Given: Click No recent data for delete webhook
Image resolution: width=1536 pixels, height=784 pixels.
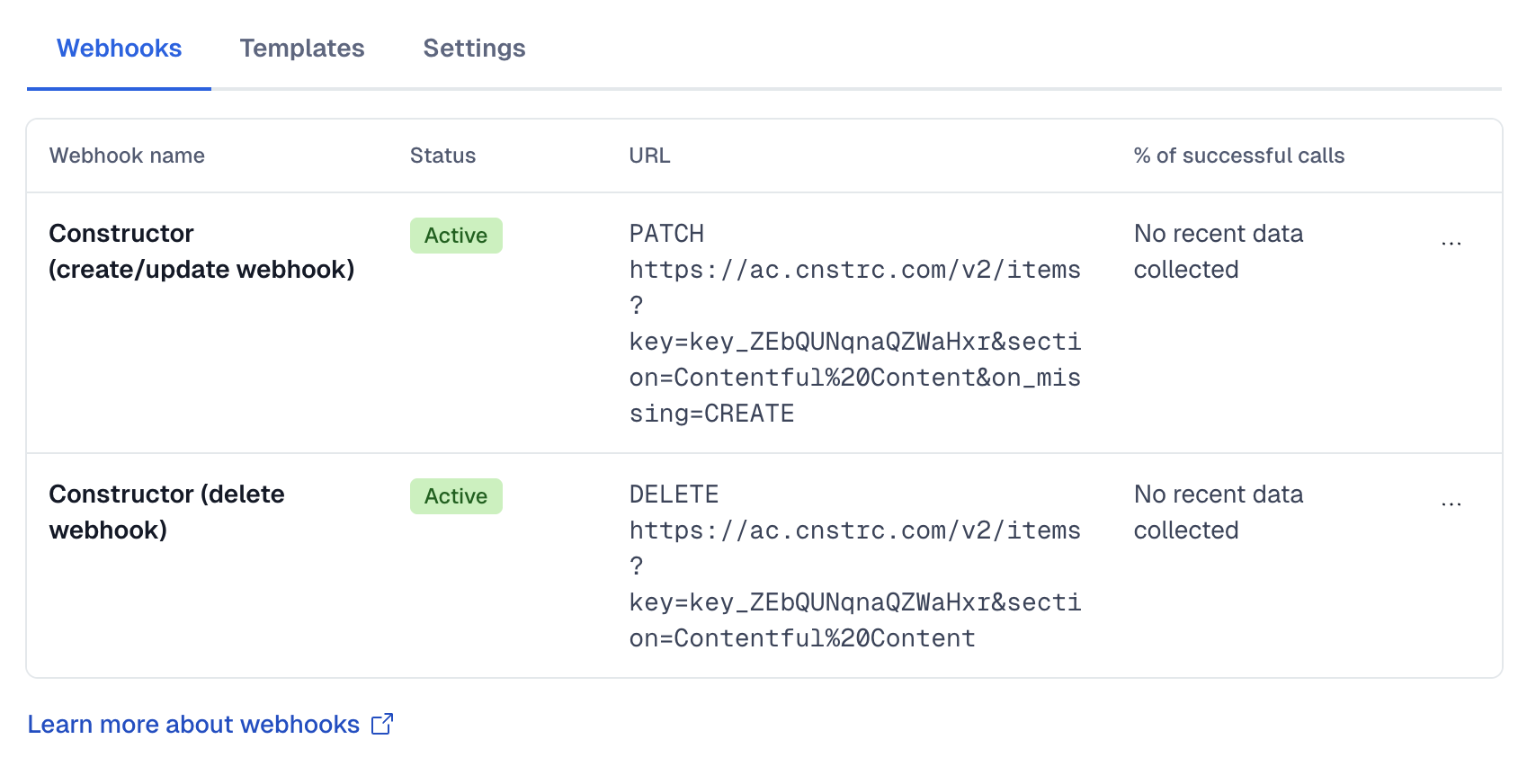Looking at the screenshot, I should click(1218, 512).
